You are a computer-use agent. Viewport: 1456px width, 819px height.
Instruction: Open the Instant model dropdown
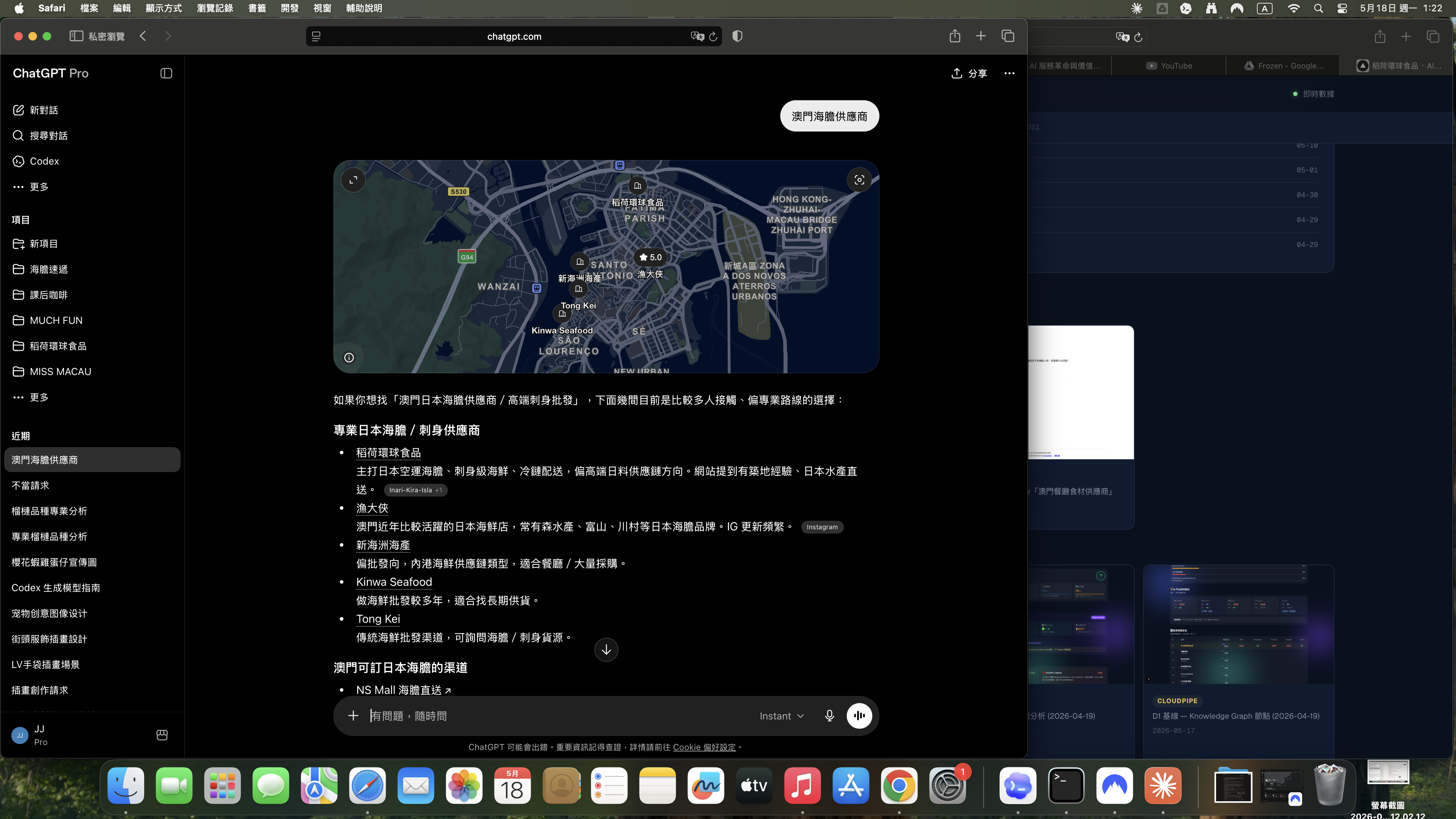coord(782,716)
